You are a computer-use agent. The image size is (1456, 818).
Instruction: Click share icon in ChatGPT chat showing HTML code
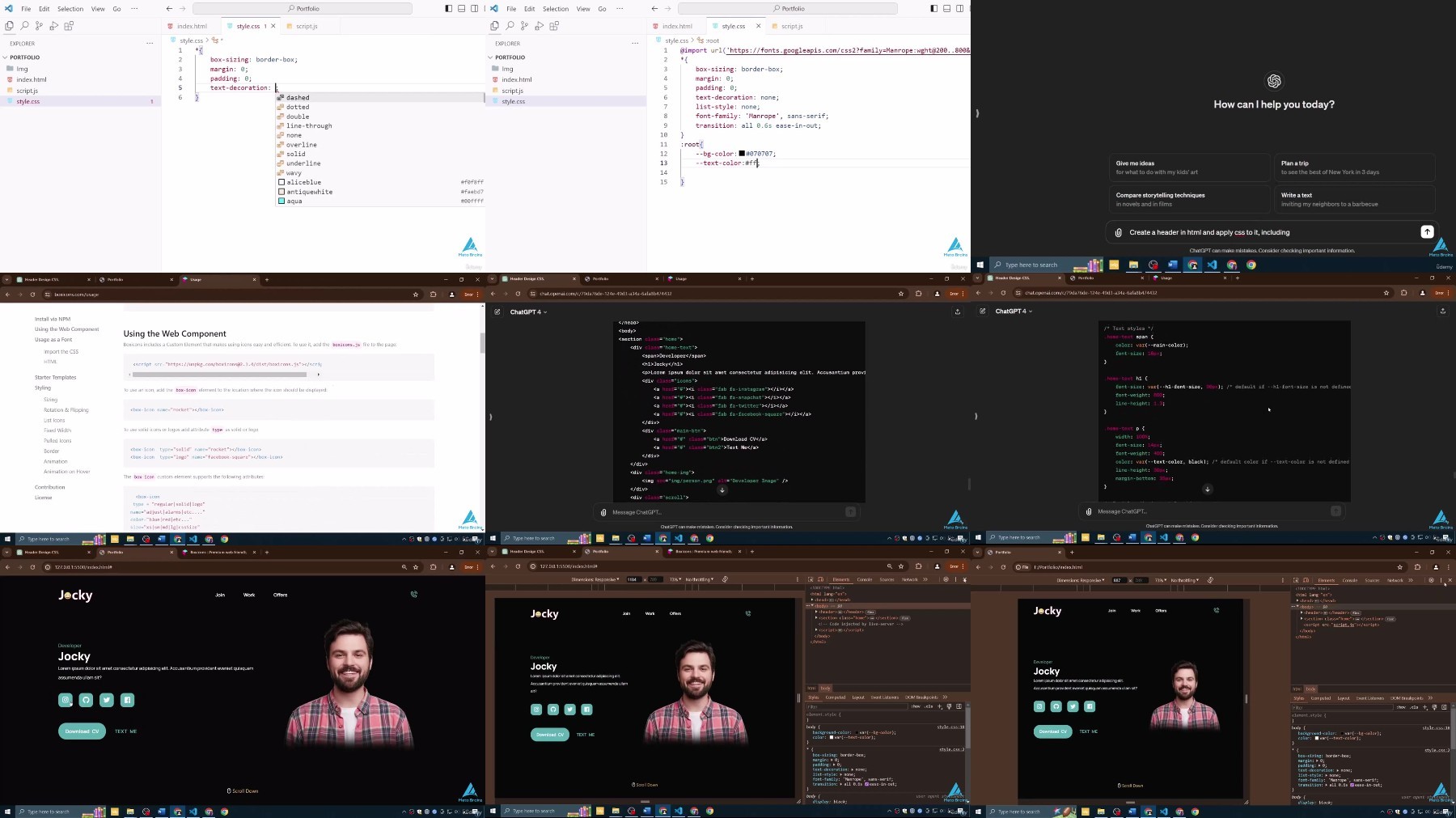(958, 312)
